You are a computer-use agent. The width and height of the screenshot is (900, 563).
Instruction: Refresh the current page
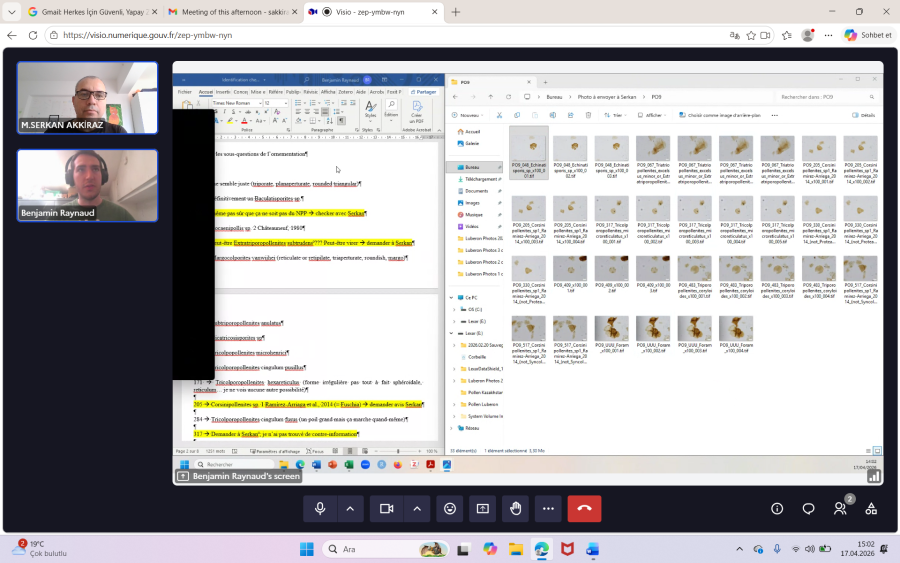coord(34,35)
